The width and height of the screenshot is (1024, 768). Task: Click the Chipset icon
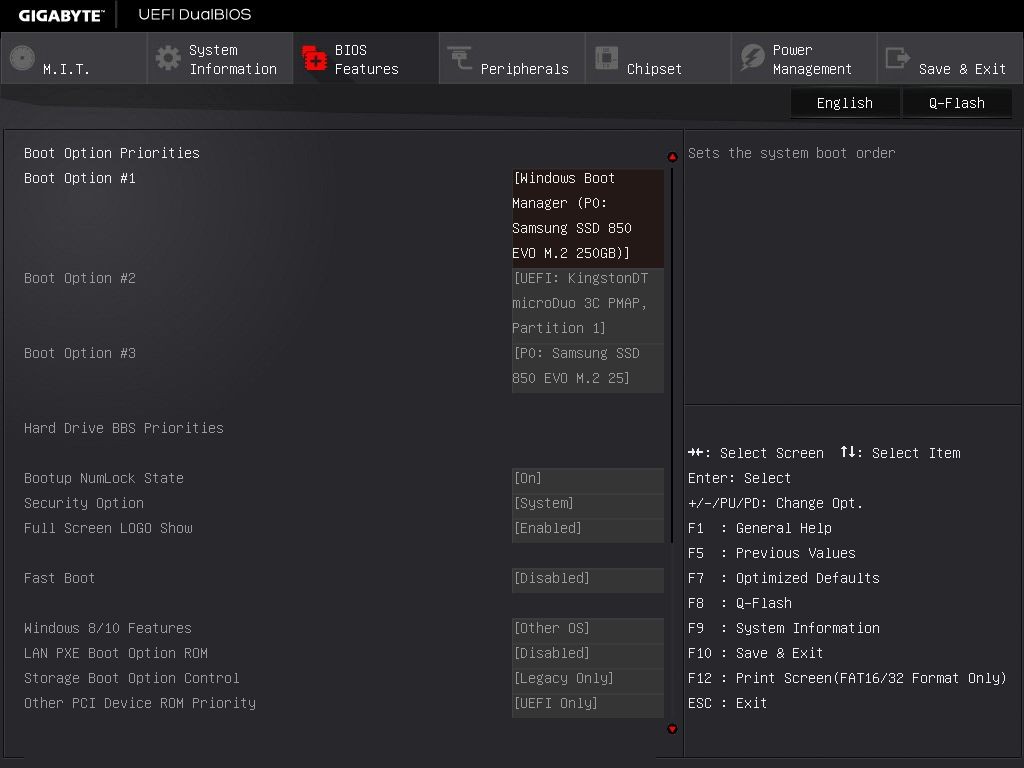[607, 58]
